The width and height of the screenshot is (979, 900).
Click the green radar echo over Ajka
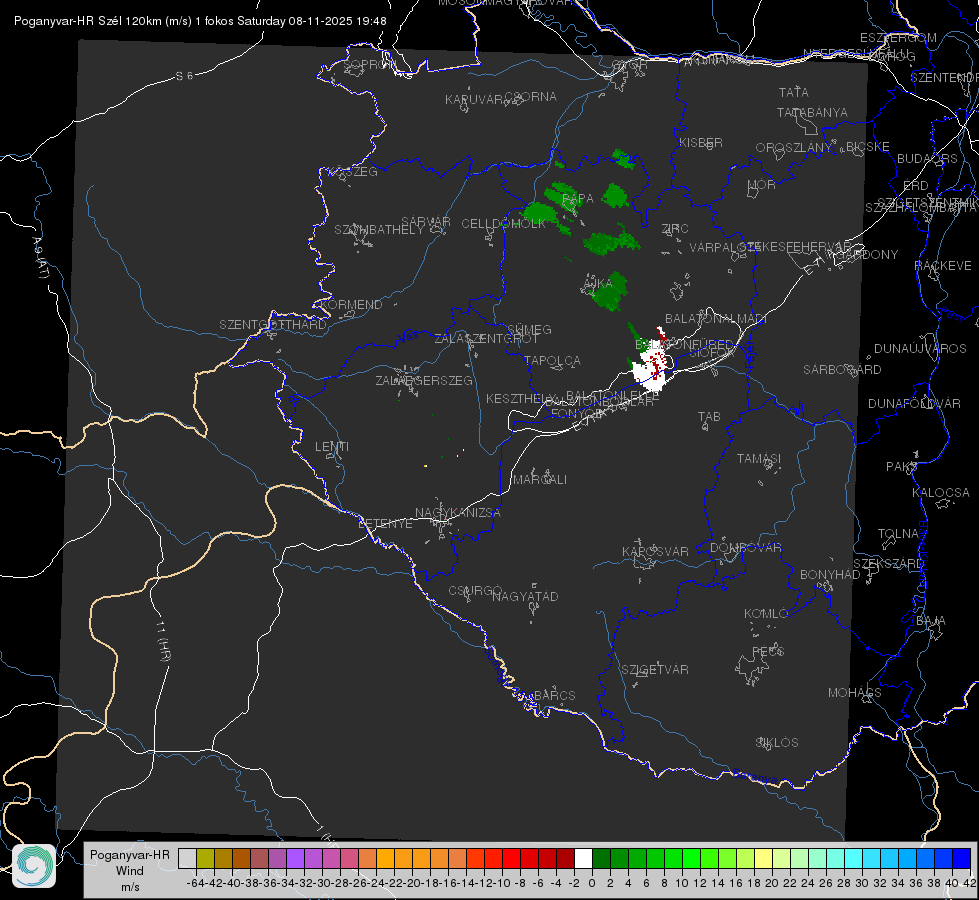pos(608,292)
